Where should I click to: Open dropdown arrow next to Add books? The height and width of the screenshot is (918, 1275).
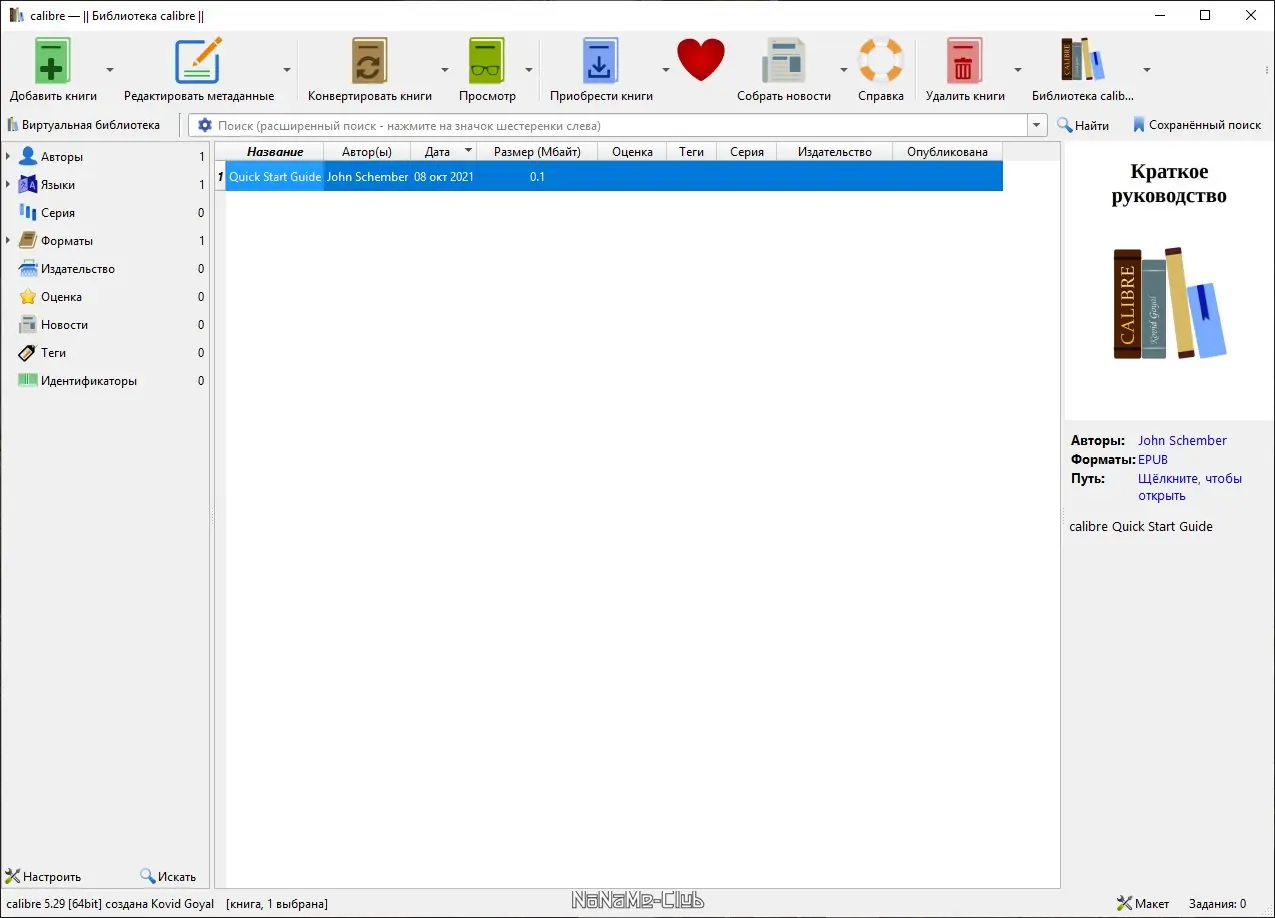click(x=110, y=70)
